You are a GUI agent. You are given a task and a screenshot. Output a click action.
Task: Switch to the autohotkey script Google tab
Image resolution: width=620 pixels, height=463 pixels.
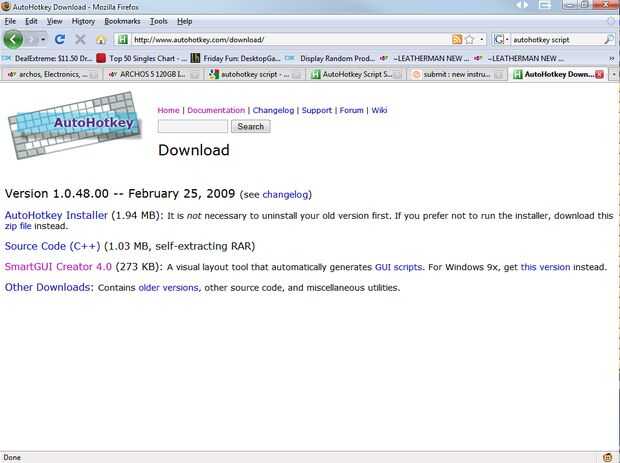coord(255,74)
